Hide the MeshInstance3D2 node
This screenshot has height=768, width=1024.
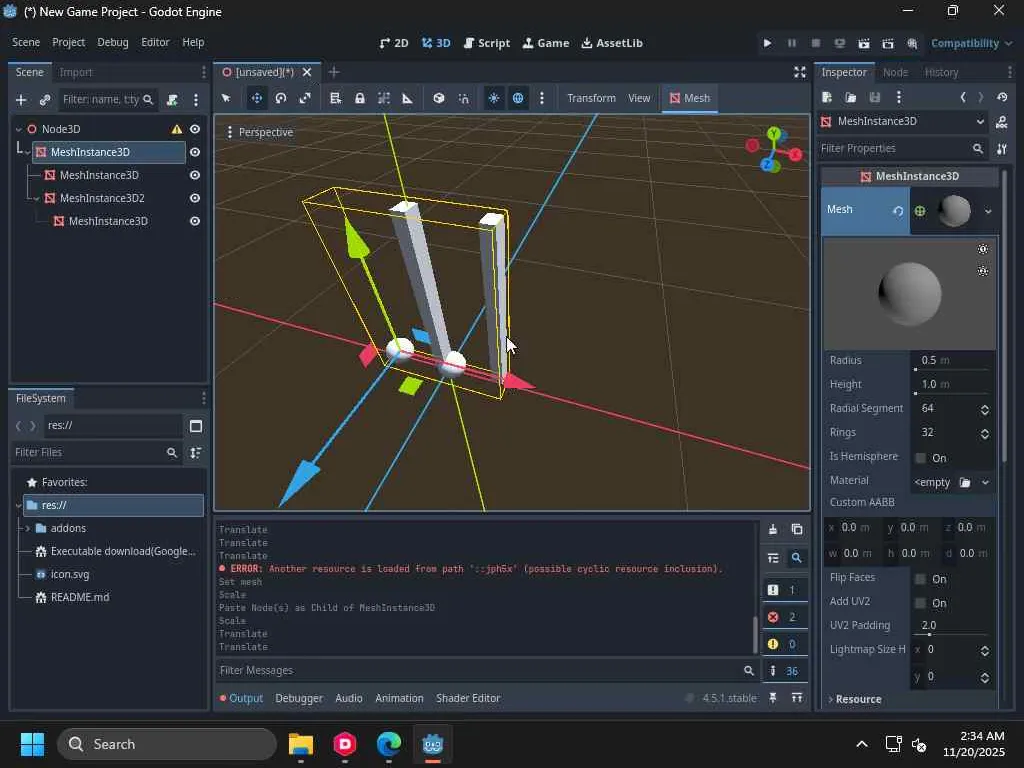click(x=195, y=198)
